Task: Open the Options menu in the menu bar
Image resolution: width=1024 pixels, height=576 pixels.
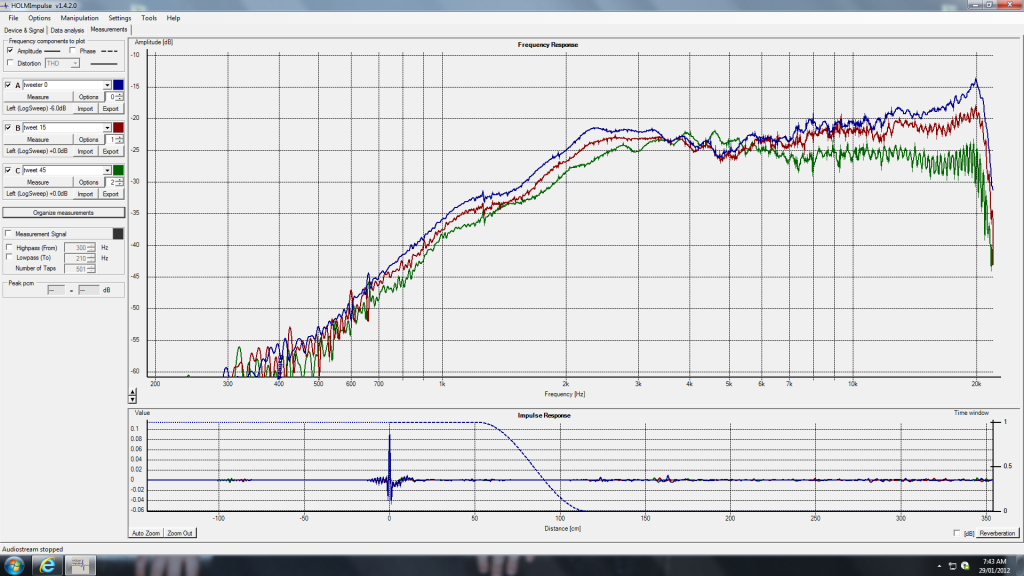Action: click(x=39, y=18)
